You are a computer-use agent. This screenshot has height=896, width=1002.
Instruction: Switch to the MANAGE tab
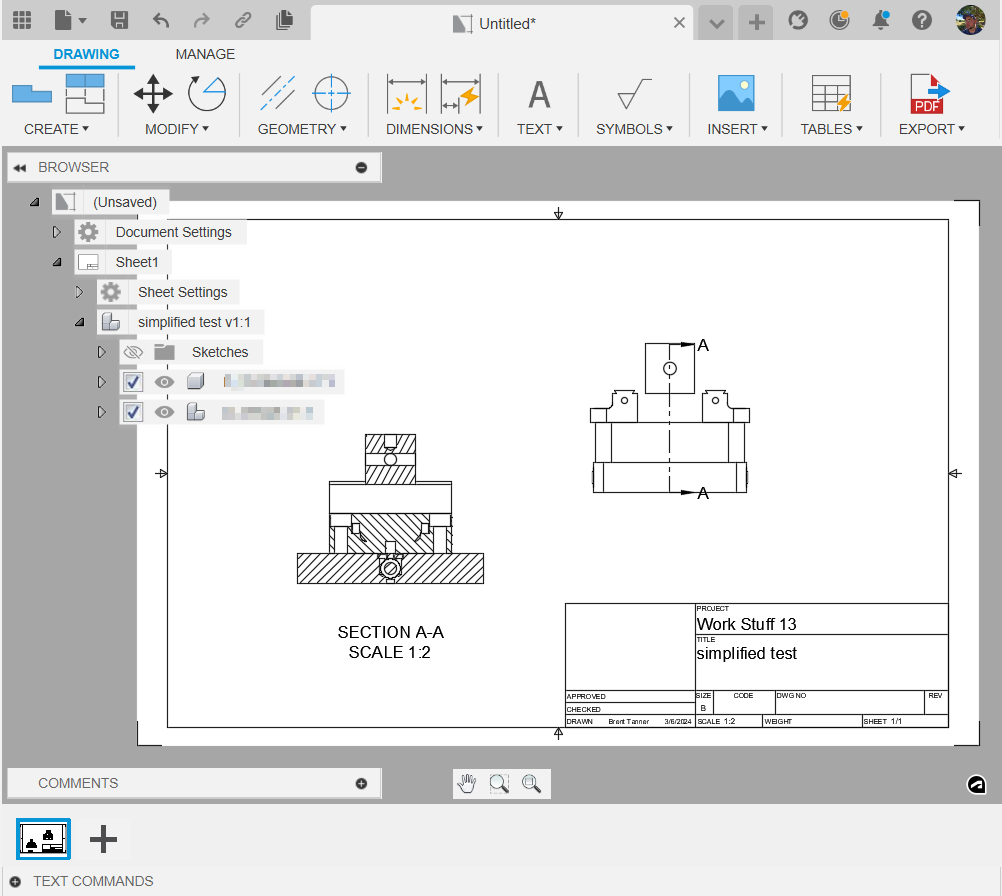coord(205,54)
